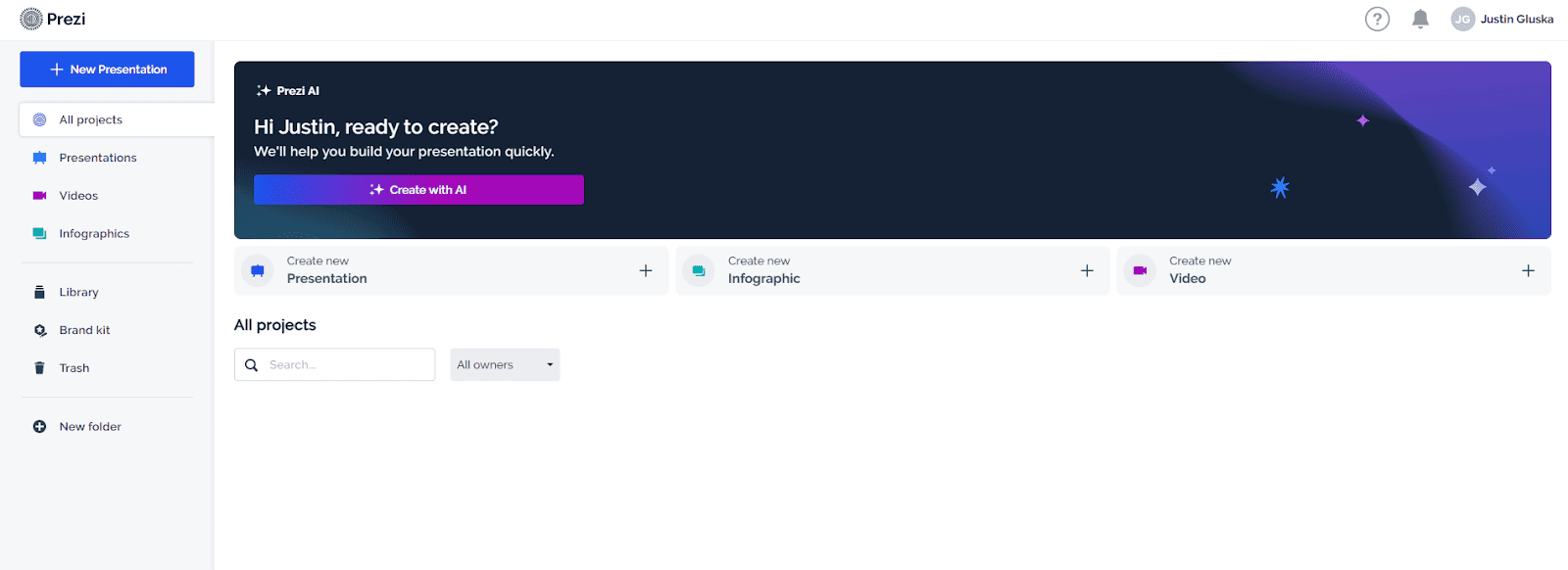Screen dimensions: 1568x570
Task: Open Justin Gluska account name
Action: (x=1516, y=19)
